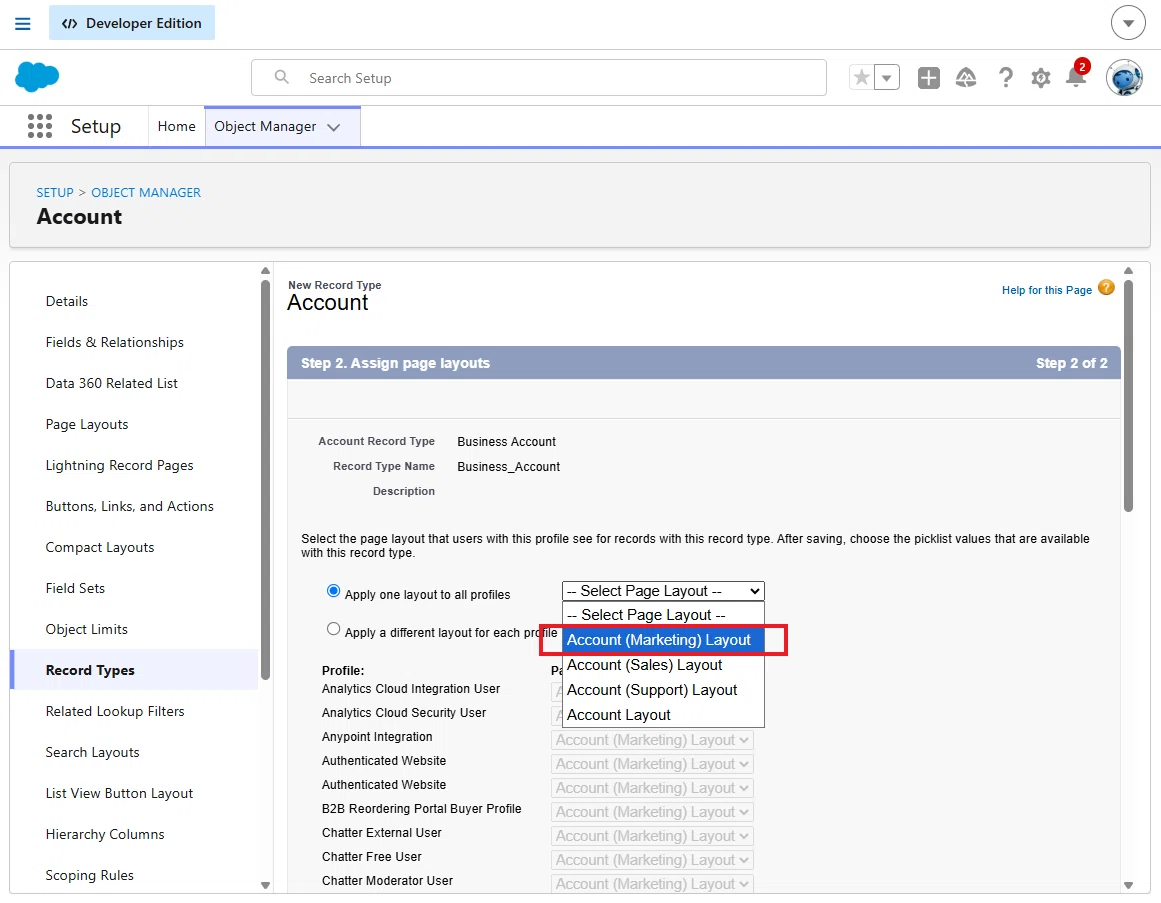The height and width of the screenshot is (903, 1161).
Task: Click the orange help icon beside Help for this Page
Action: (1106, 288)
